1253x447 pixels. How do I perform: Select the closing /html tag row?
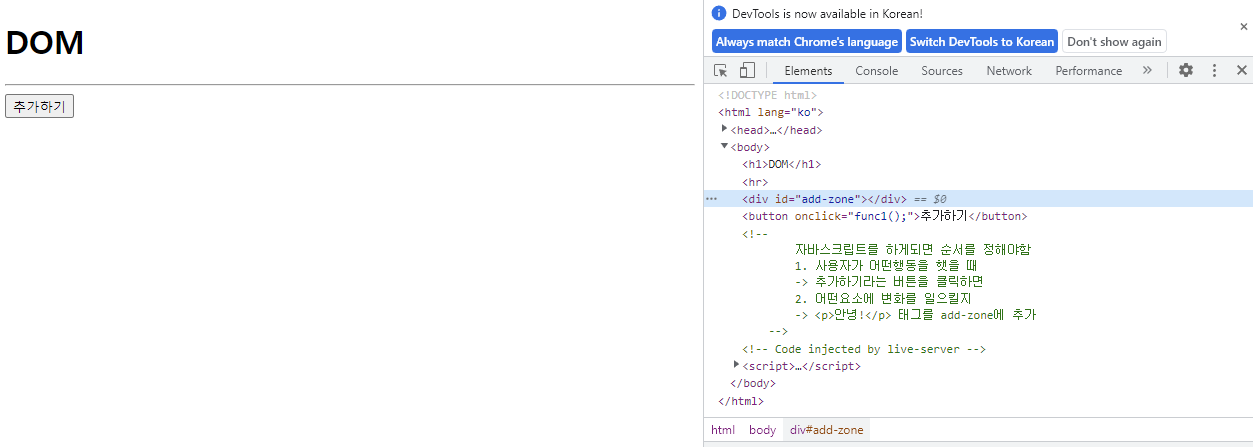tap(741, 401)
